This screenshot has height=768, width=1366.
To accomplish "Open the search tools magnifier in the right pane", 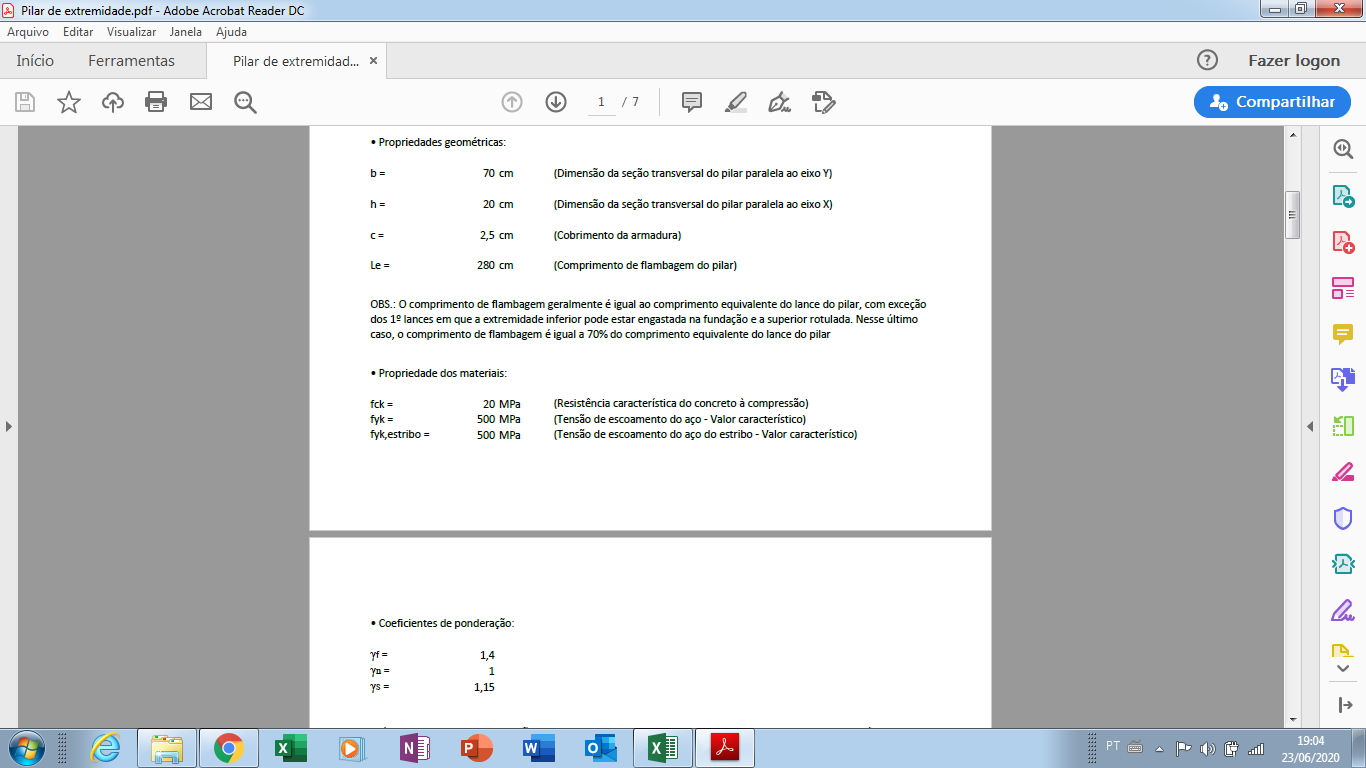I will (1342, 148).
